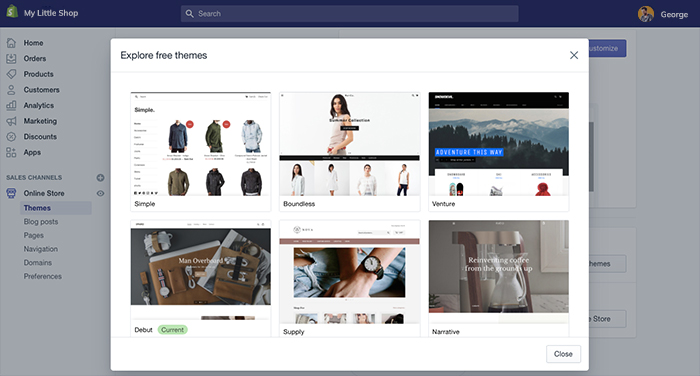Add a sales channel with plus icon
700x376 pixels.
coord(100,178)
